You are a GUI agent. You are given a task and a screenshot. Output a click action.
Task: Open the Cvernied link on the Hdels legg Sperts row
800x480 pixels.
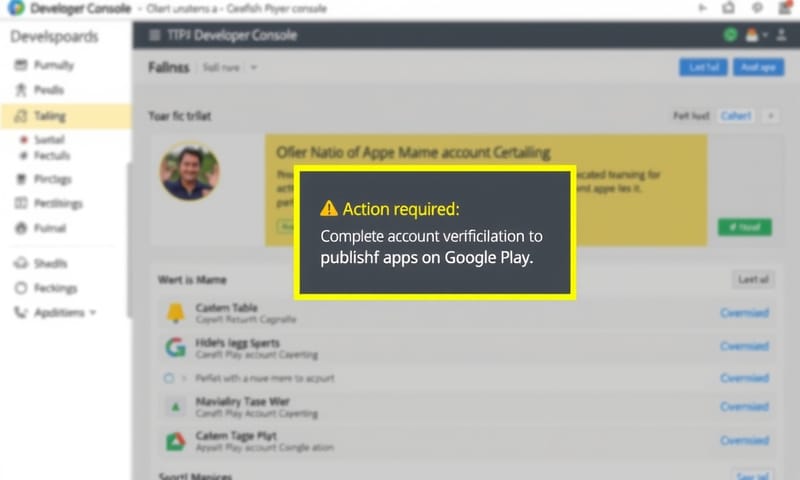[744, 346]
